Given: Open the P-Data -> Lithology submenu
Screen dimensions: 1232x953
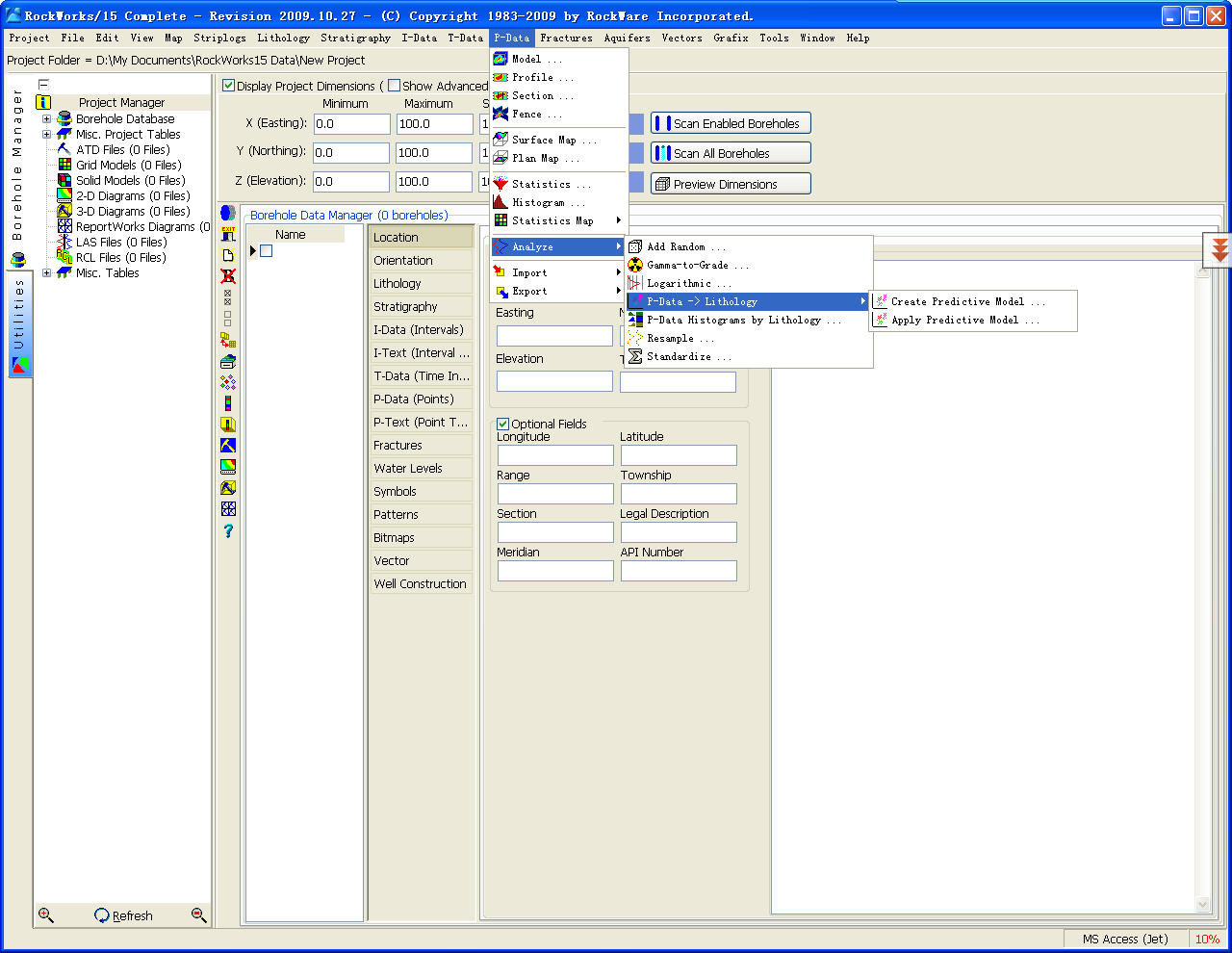Looking at the screenshot, I should [x=748, y=301].
